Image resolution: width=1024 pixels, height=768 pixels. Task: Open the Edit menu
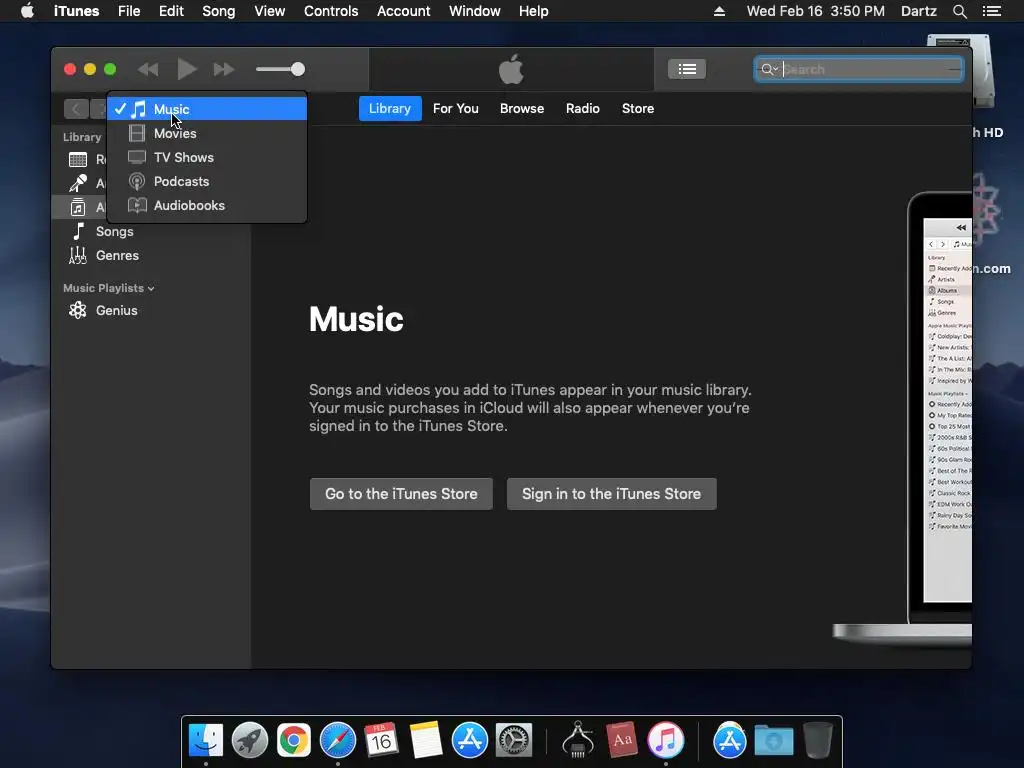(x=171, y=11)
